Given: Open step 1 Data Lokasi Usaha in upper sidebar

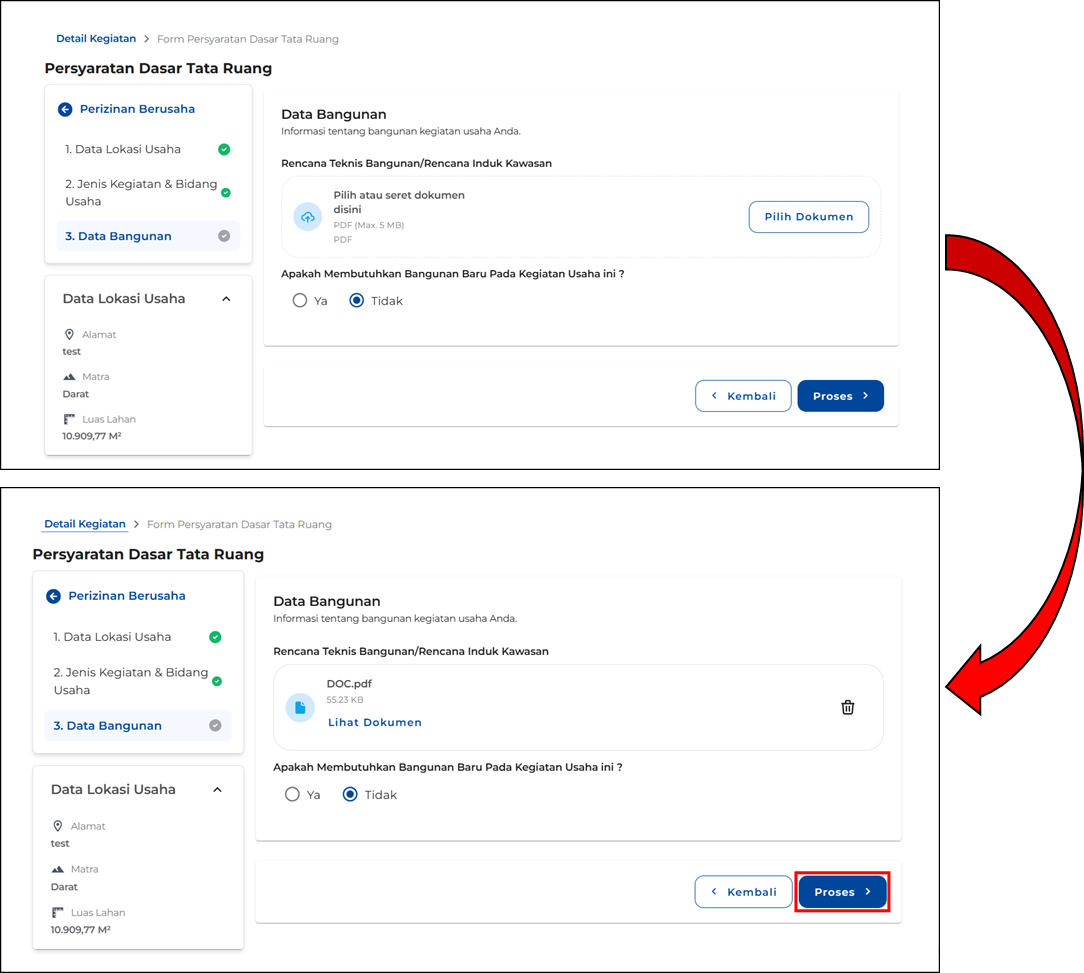Looking at the screenshot, I should click(x=123, y=149).
